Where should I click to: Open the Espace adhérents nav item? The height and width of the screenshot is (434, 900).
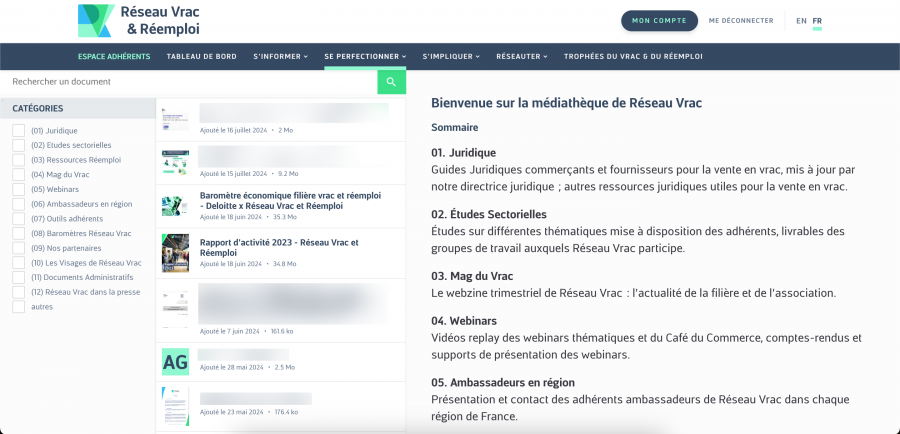coord(114,56)
